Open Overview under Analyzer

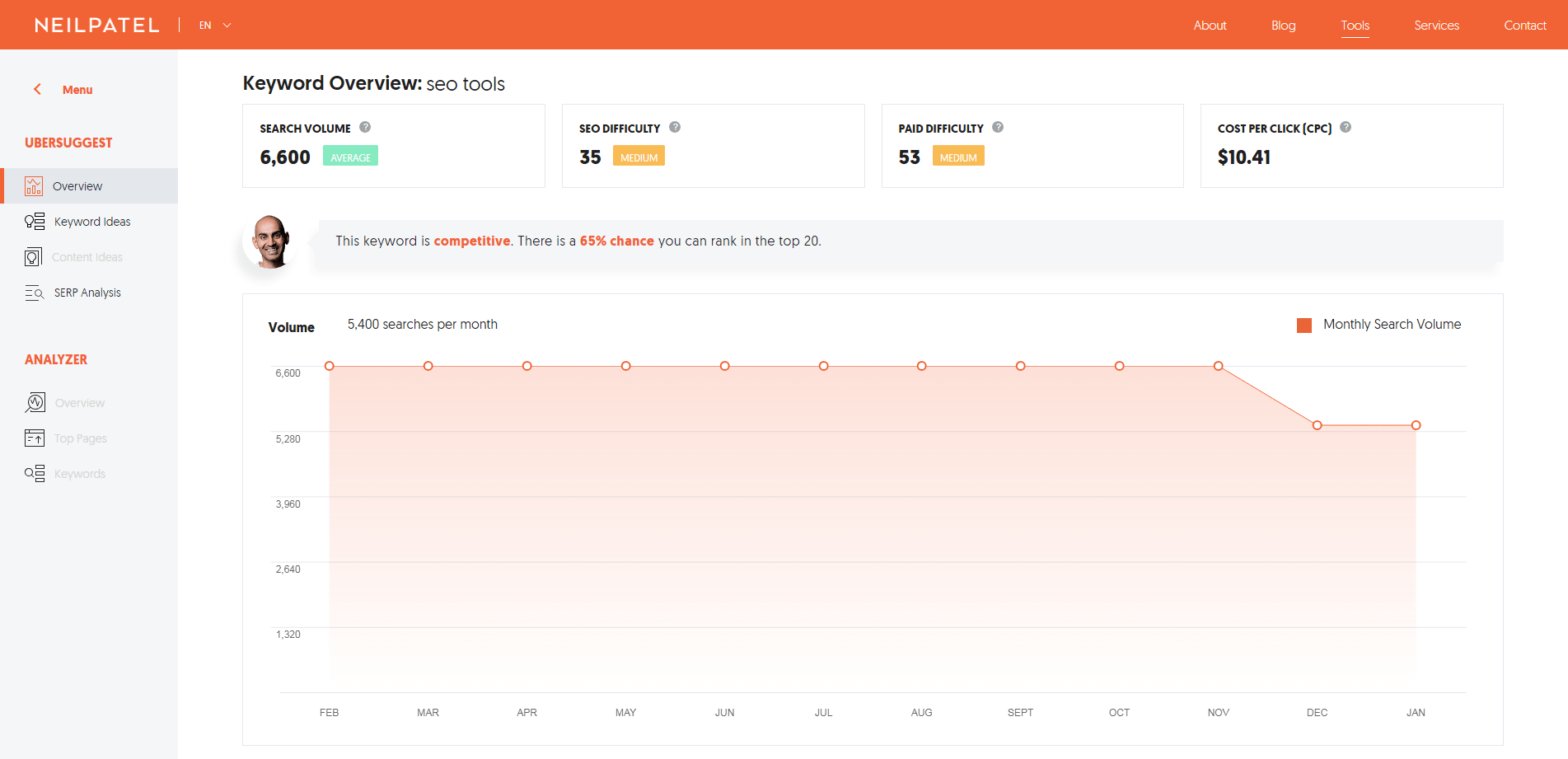[x=80, y=403]
